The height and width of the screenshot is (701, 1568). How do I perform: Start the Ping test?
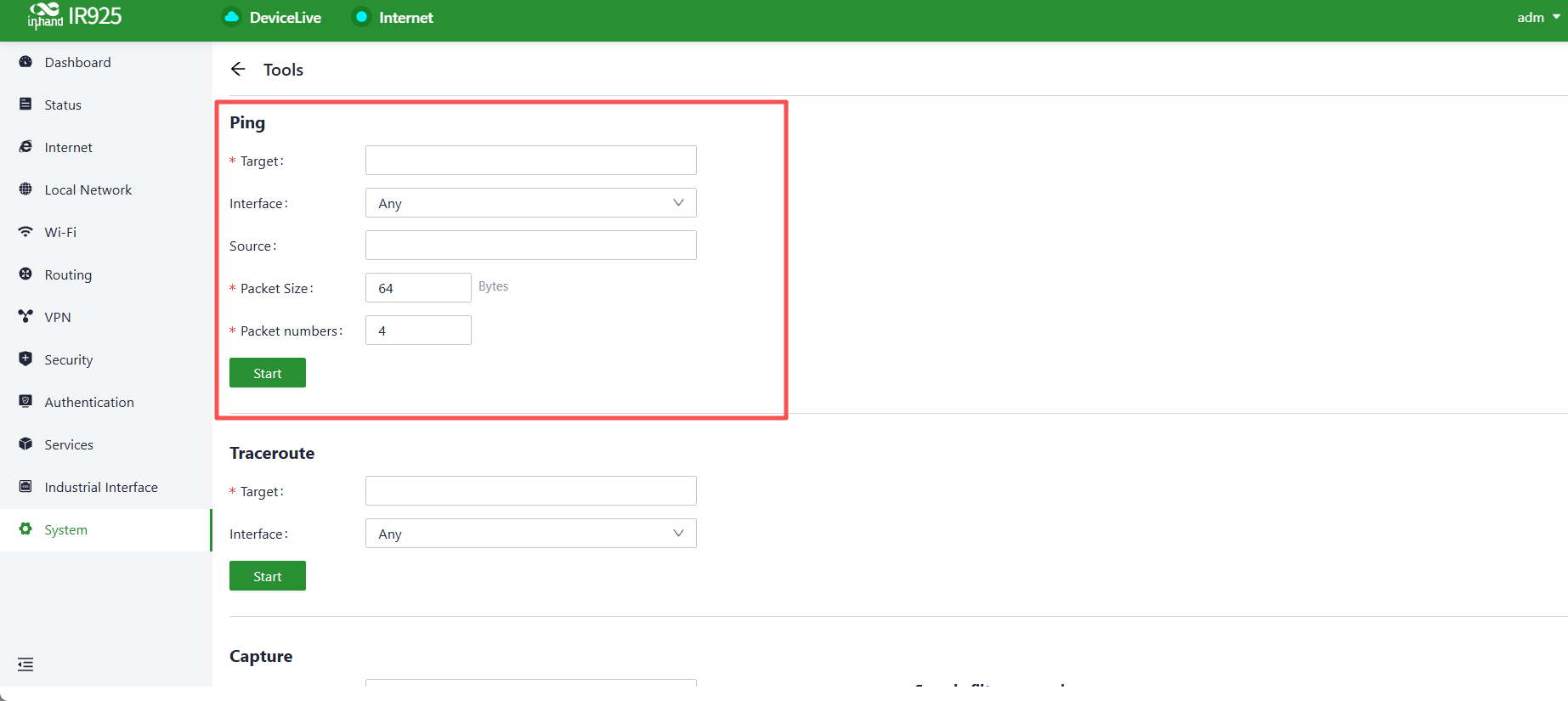point(268,373)
